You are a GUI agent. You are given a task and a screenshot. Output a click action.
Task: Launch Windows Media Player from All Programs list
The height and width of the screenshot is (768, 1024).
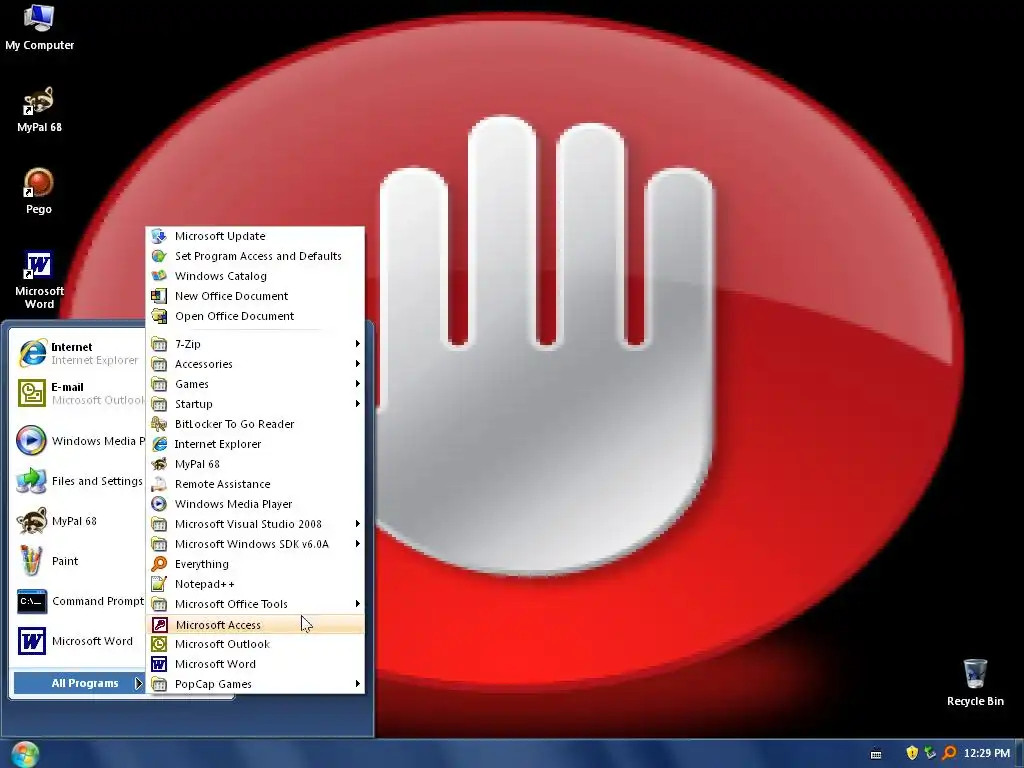click(255, 504)
